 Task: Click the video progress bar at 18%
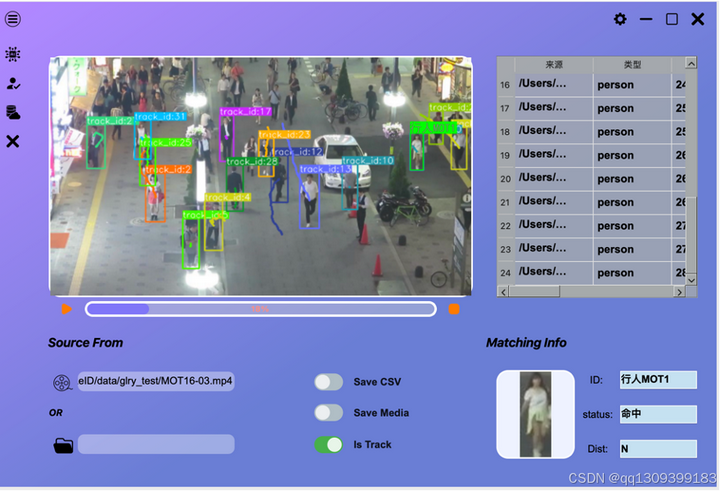[x=260, y=309]
